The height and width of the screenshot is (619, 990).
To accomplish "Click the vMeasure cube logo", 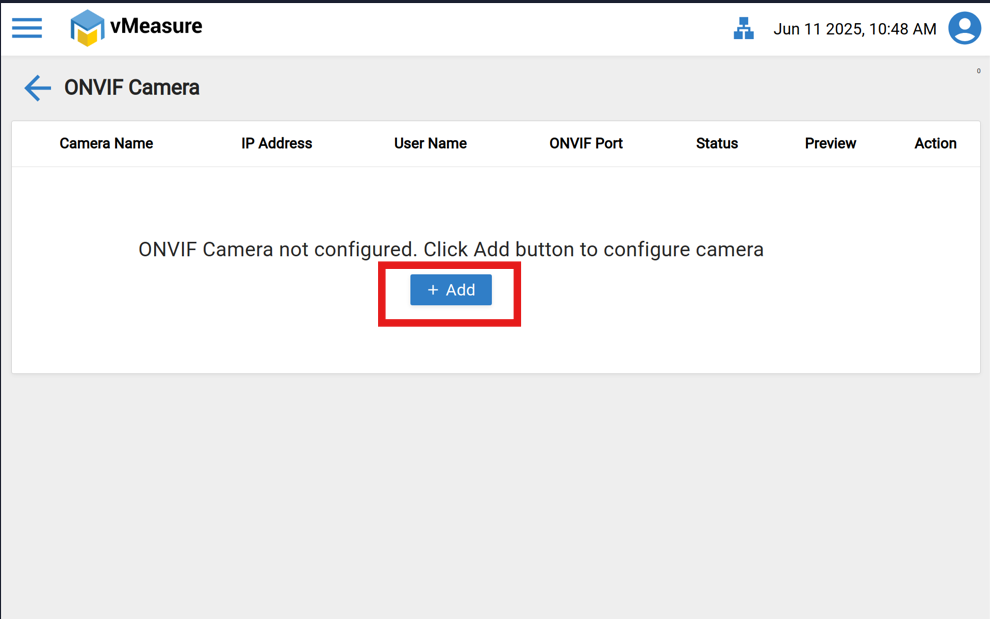I will pyautogui.click(x=87, y=28).
